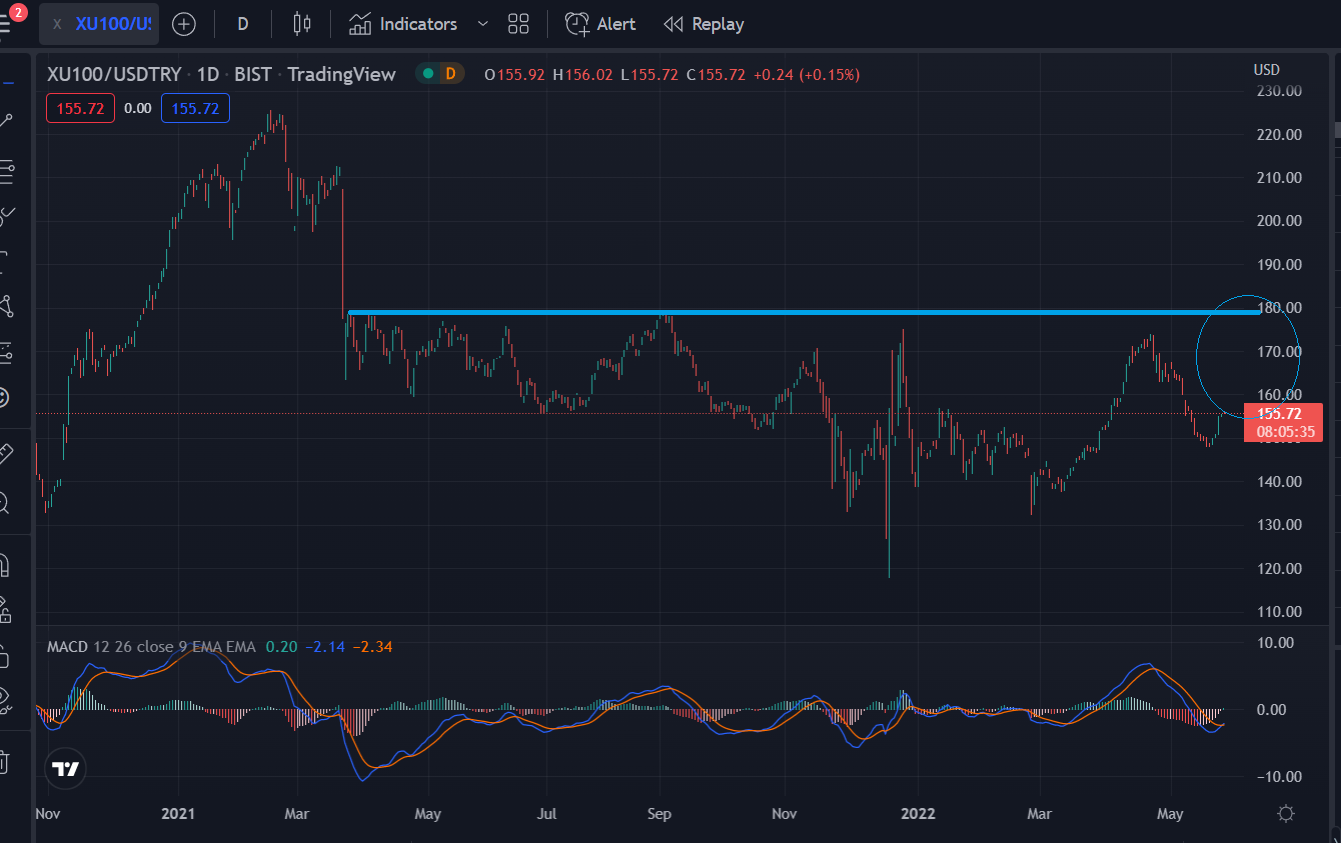The height and width of the screenshot is (843, 1341).
Task: Click the high value H156.02
Action: click(x=582, y=74)
